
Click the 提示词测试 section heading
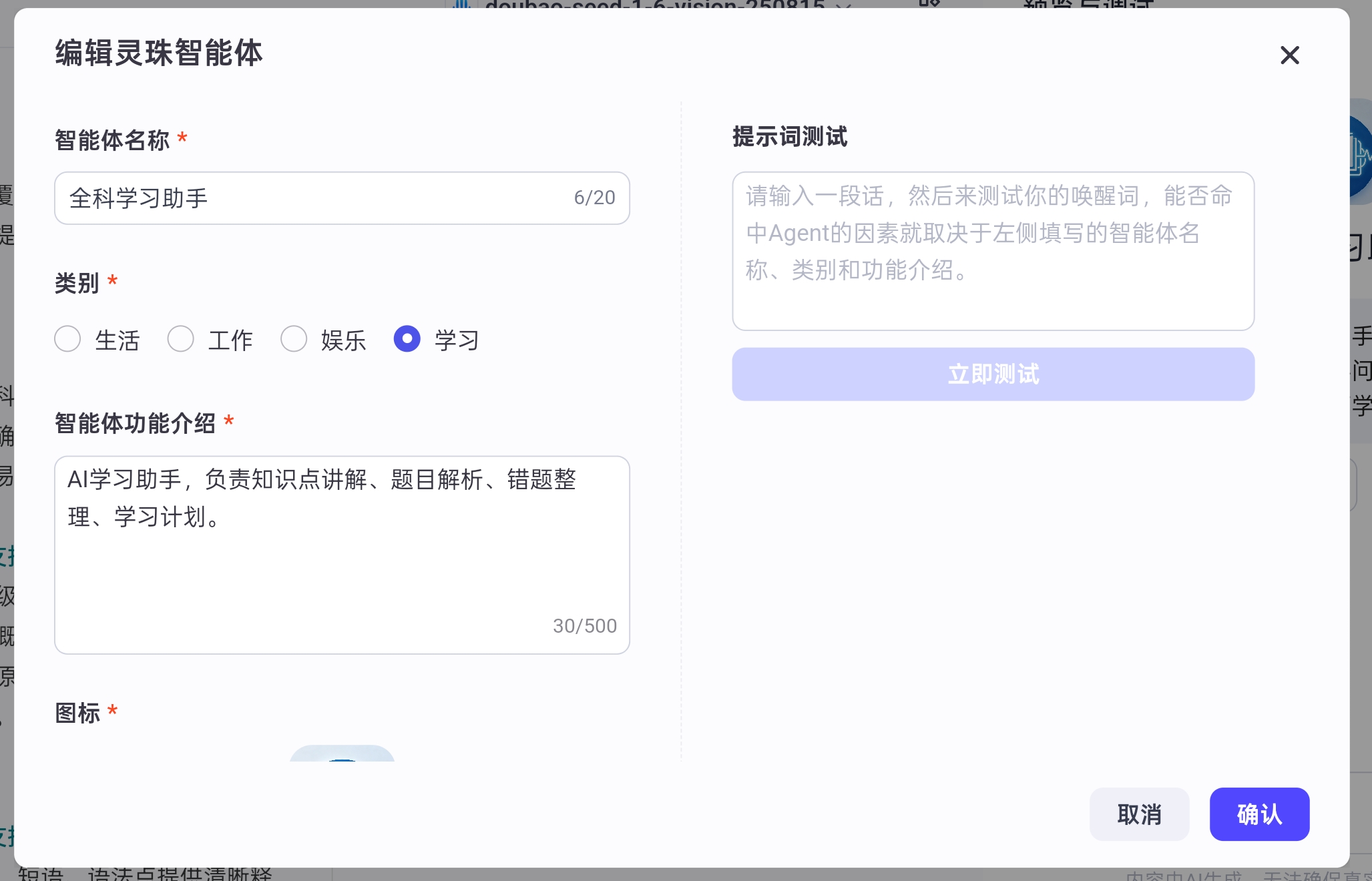tap(790, 137)
